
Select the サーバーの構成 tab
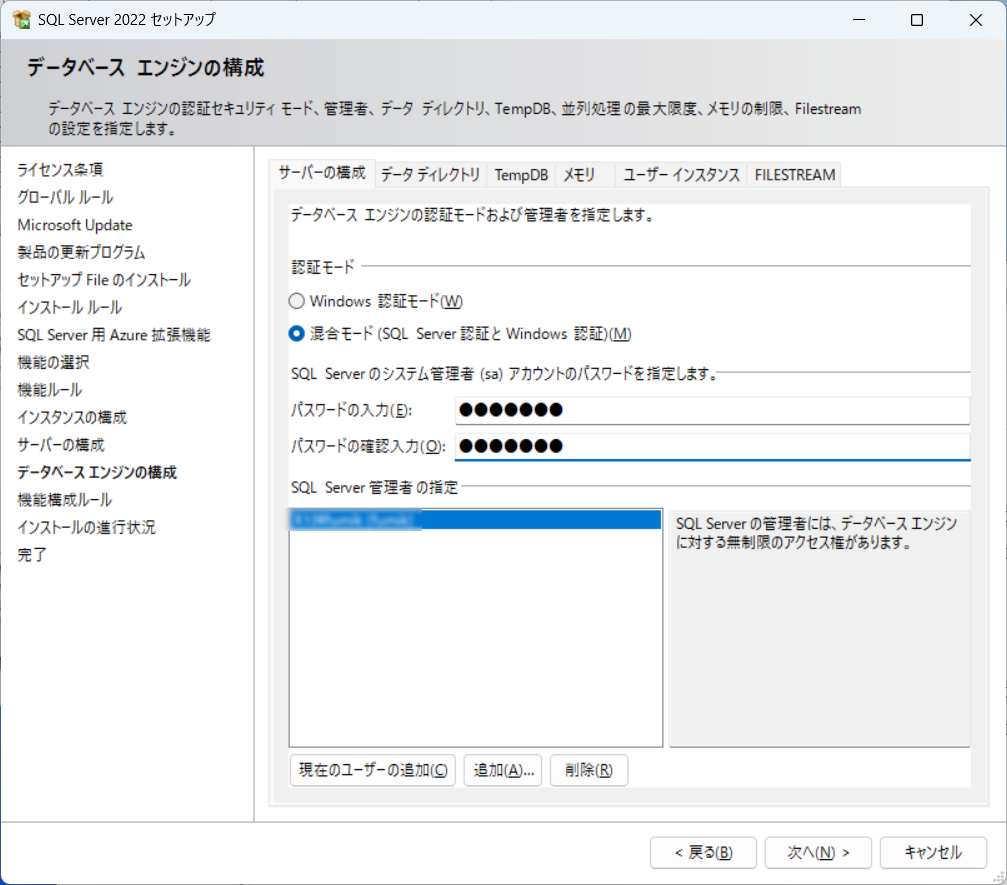[x=322, y=172]
